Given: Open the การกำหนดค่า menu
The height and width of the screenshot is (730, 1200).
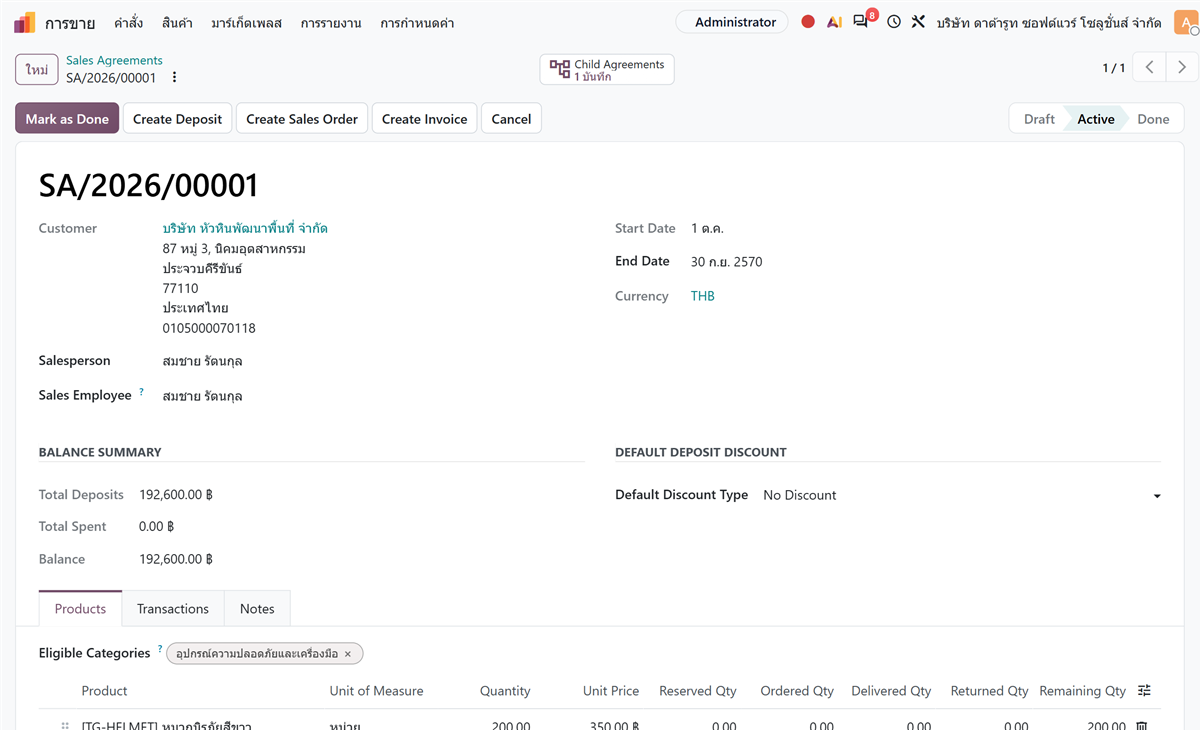Looking at the screenshot, I should [417, 22].
